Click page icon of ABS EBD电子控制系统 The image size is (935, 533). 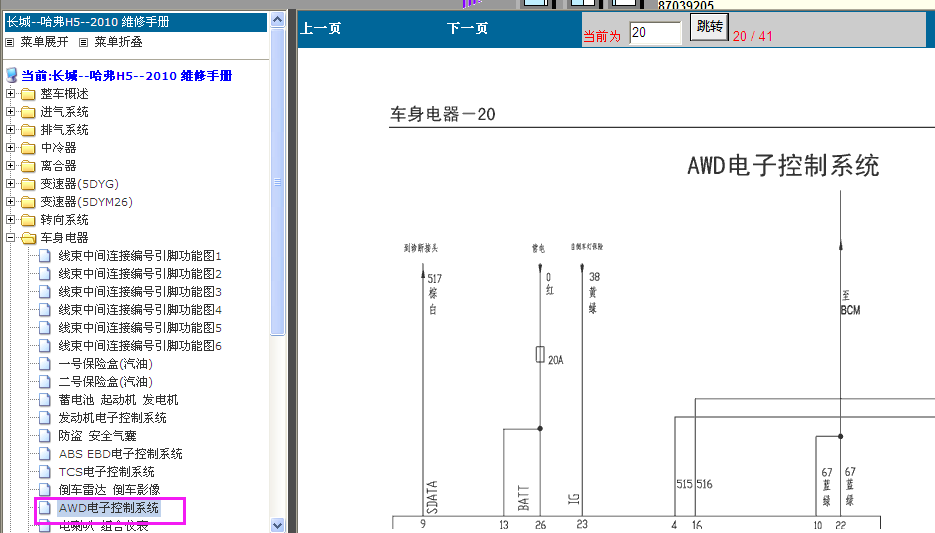click(45, 454)
